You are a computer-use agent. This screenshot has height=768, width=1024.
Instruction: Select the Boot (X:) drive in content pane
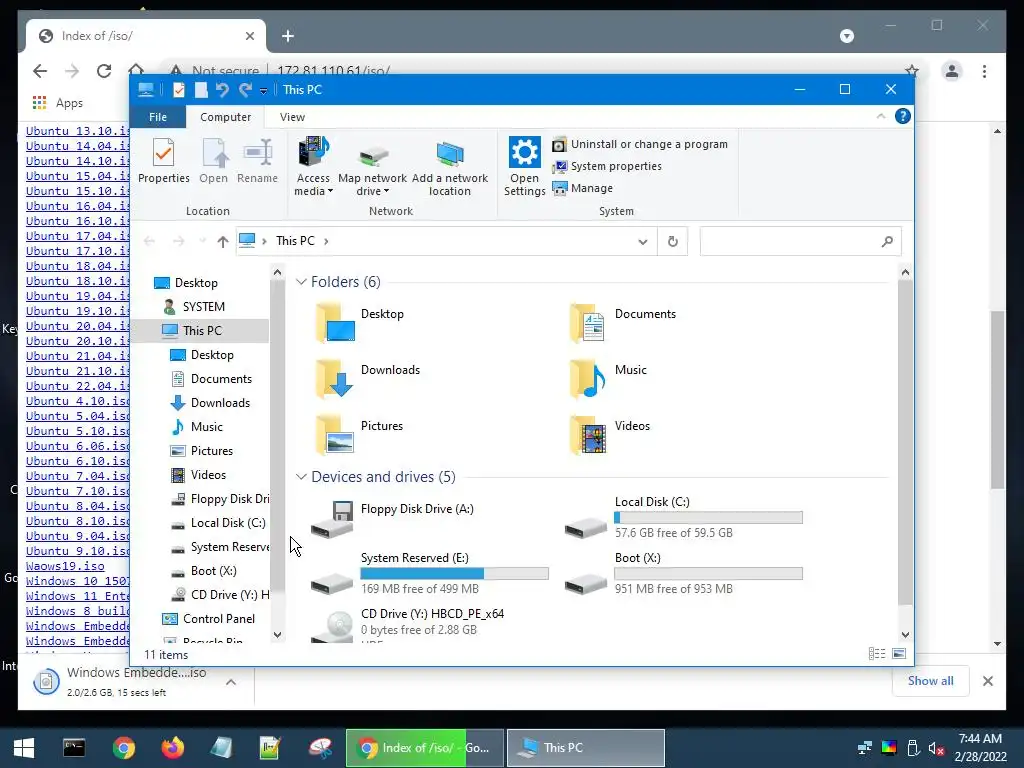click(684, 574)
